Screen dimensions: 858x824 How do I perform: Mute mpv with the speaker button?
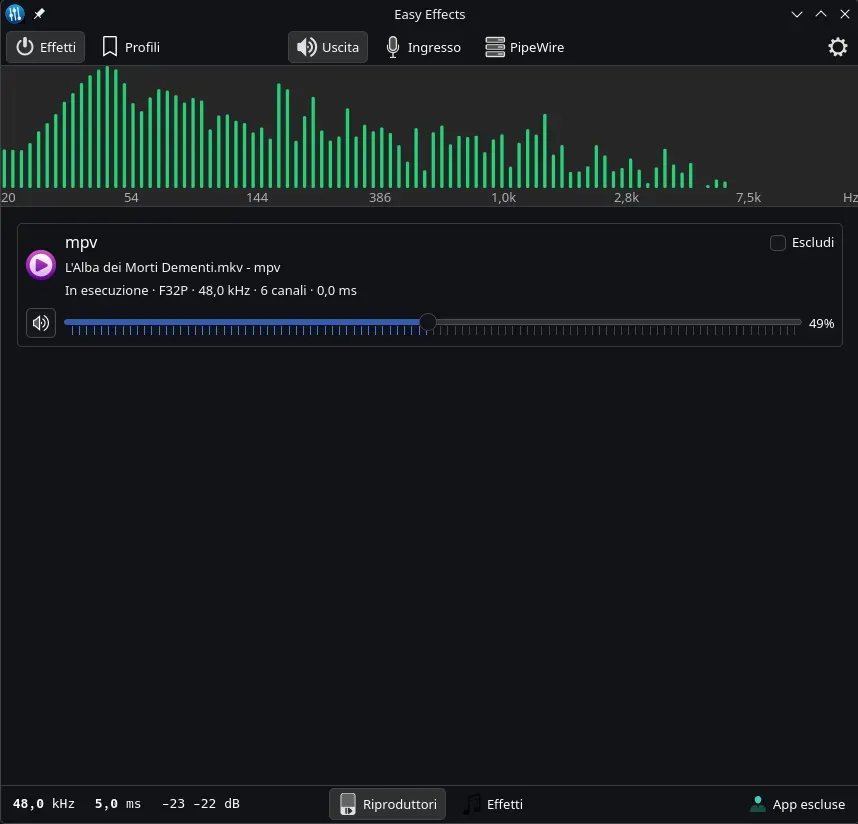[41, 323]
